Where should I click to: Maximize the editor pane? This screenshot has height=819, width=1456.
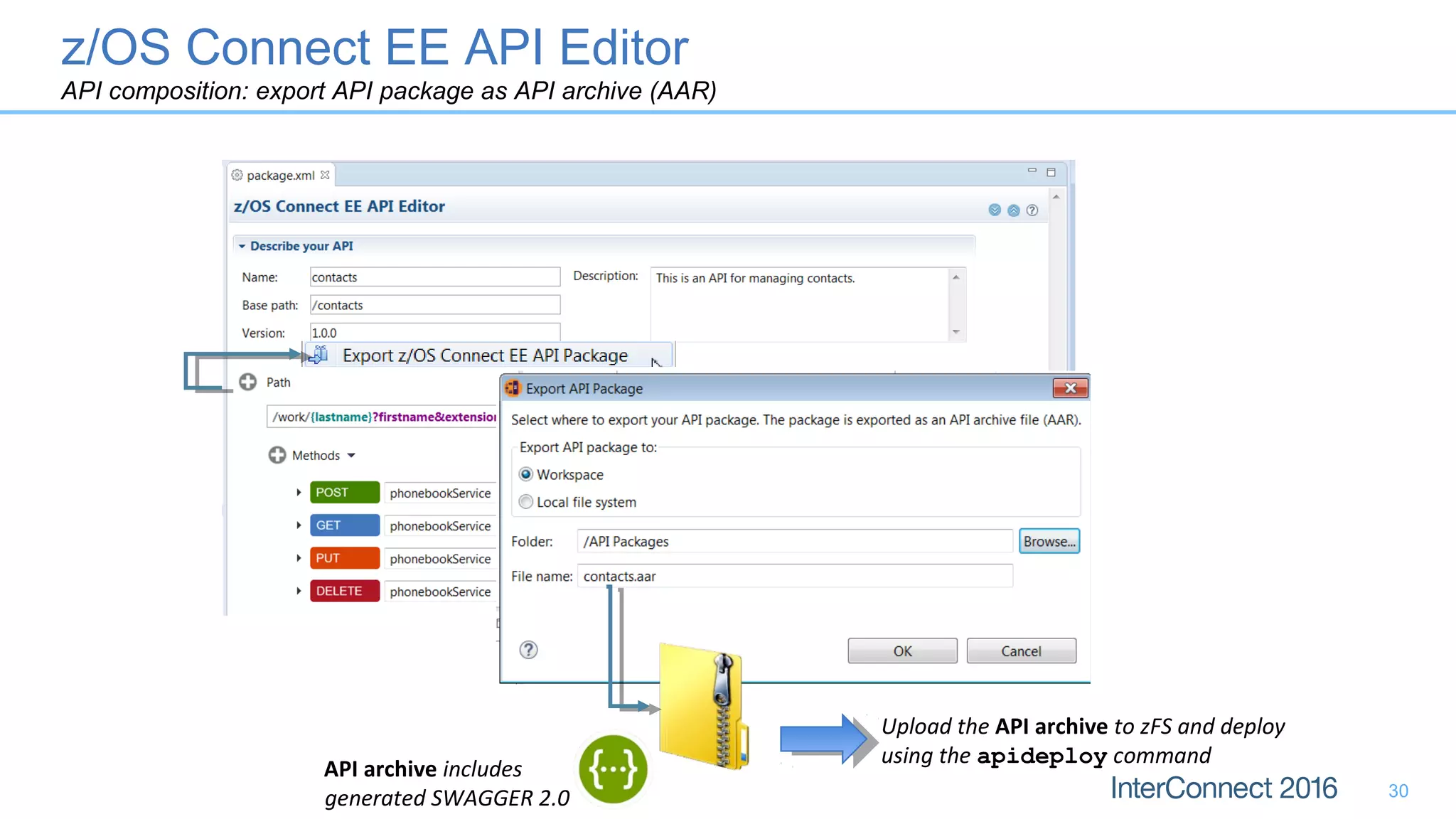(x=1051, y=172)
